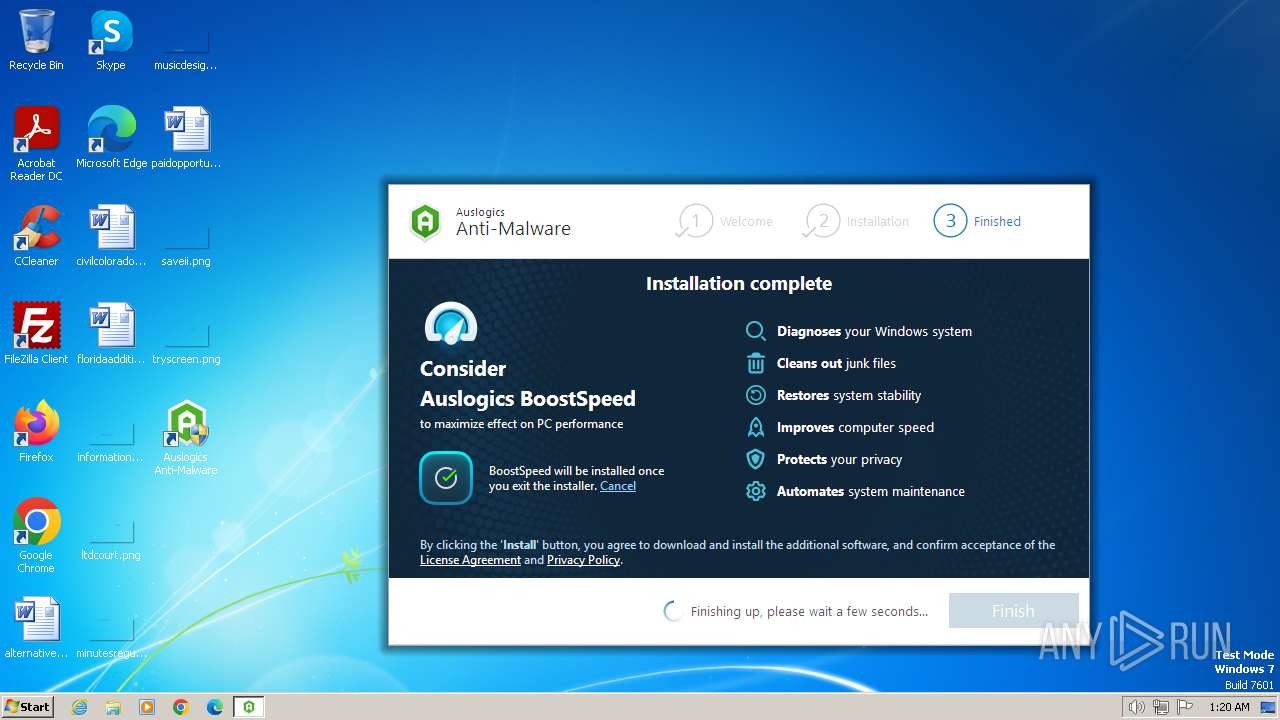Open the civilcolorado... Word document
Image resolution: width=1280 pixels, height=720 pixels.
pyautogui.click(x=111, y=236)
